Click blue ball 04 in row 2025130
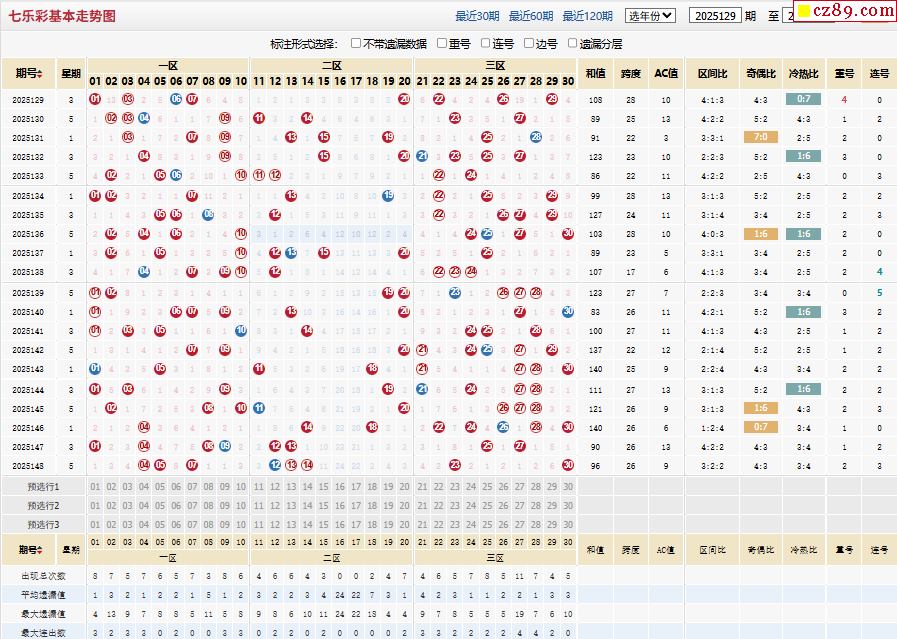Image resolution: width=897 pixels, height=639 pixels. [144, 118]
